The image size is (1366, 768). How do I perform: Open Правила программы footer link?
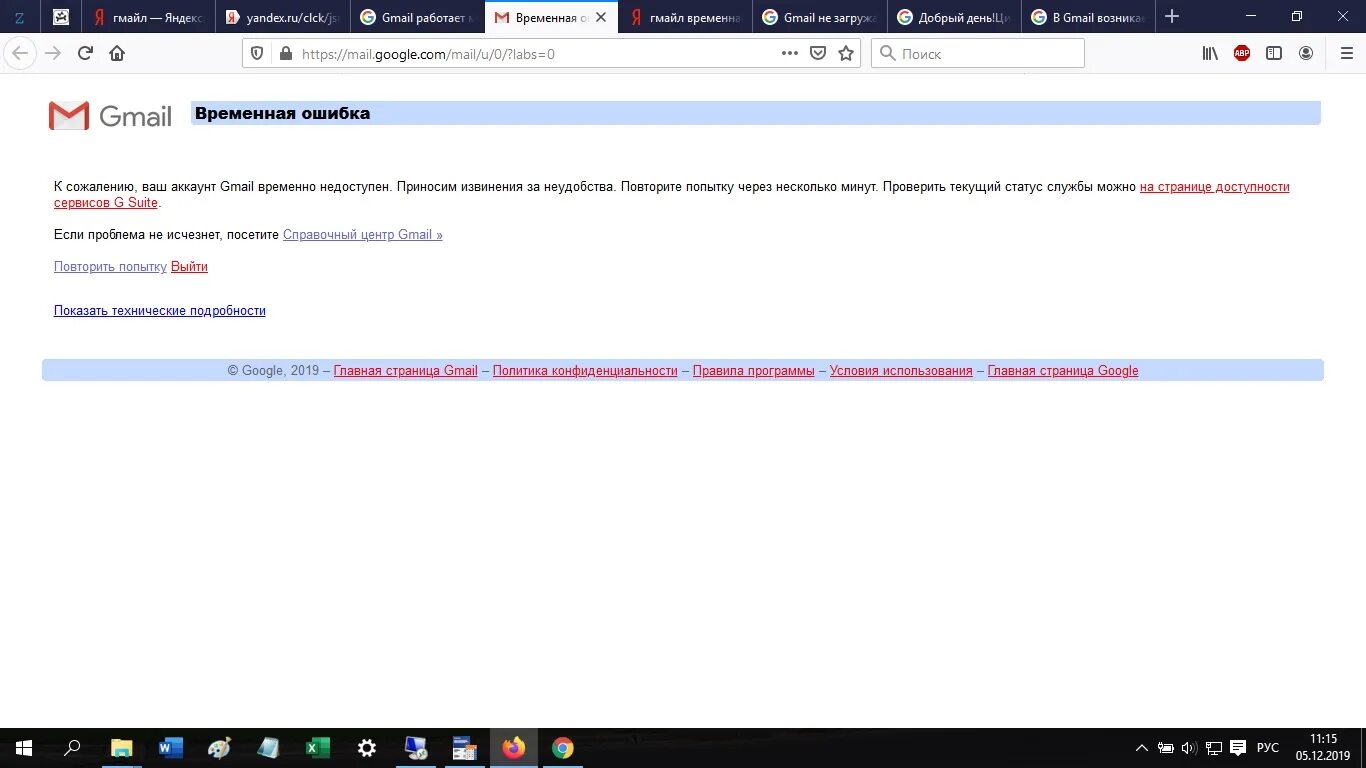click(754, 371)
